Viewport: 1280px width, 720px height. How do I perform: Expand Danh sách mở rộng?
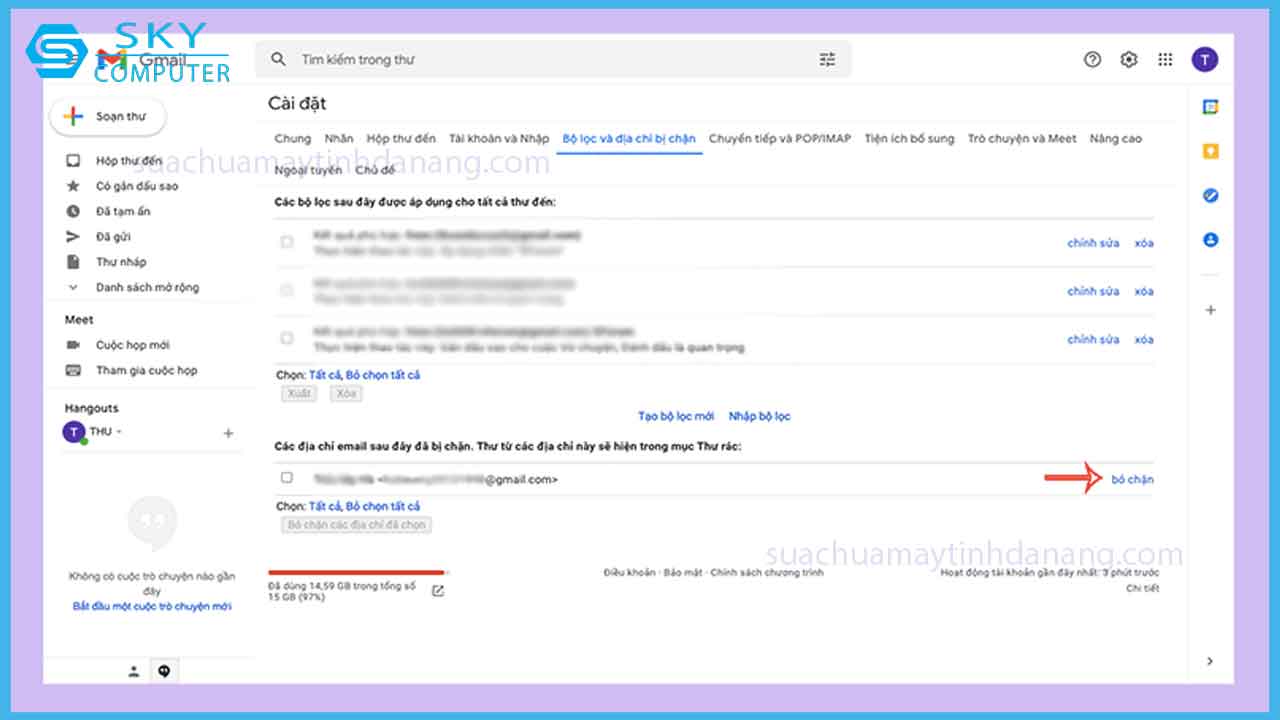coord(147,287)
